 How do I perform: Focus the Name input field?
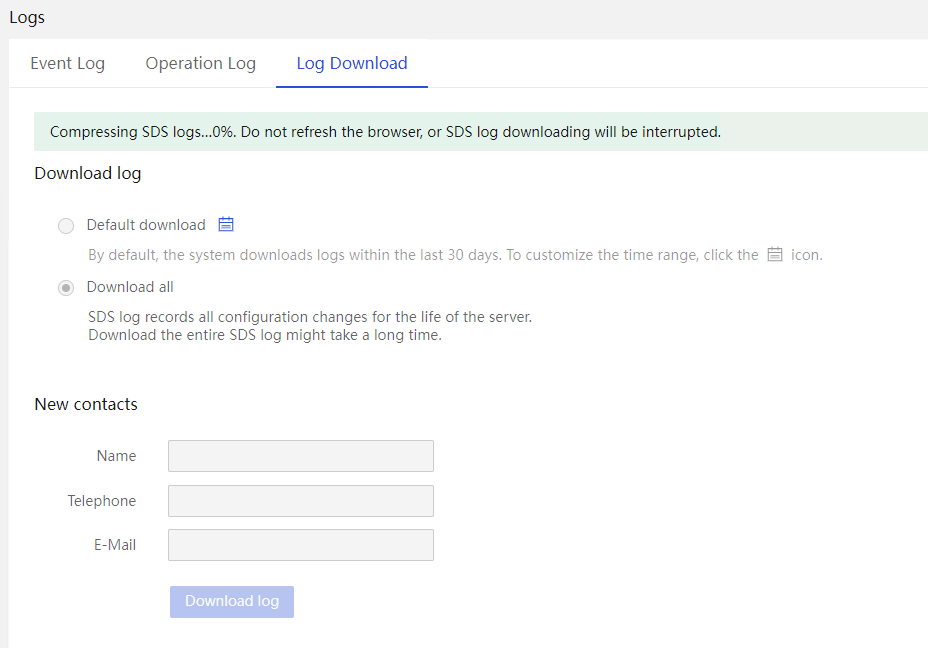tap(301, 456)
